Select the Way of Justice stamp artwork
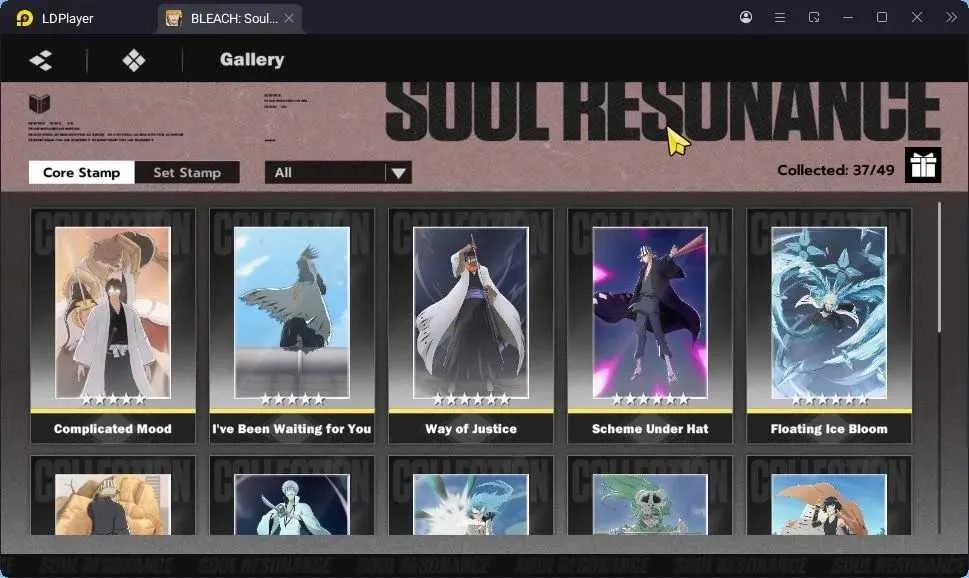This screenshot has height=578, width=969. (471, 312)
